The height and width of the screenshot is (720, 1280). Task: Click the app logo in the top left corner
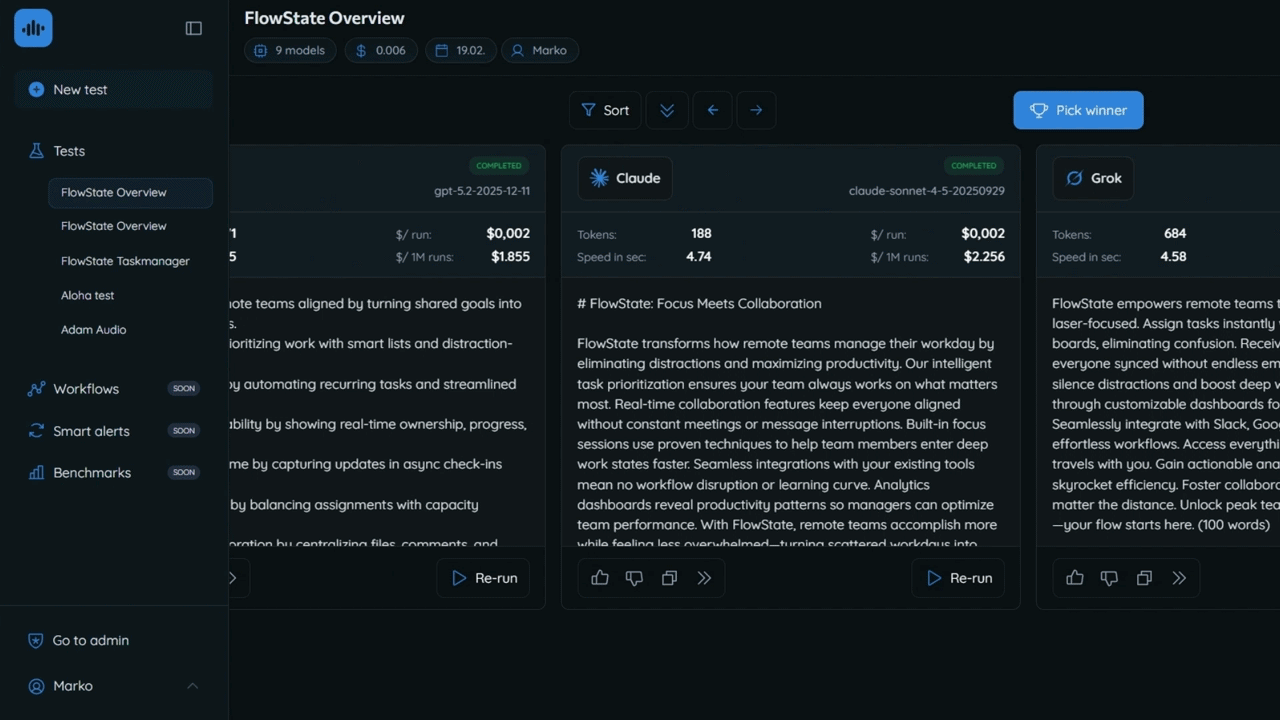coord(33,28)
